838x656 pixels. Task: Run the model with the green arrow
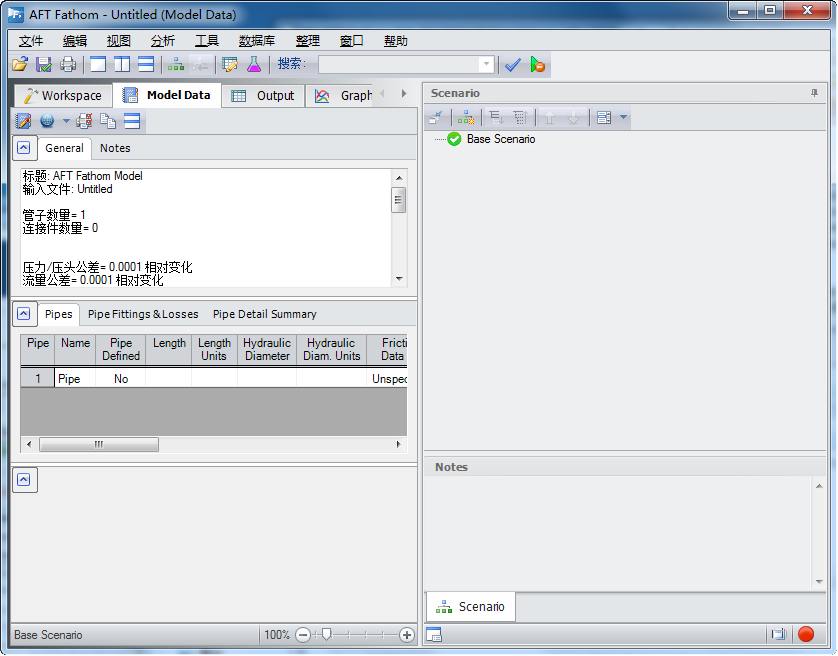pos(537,65)
